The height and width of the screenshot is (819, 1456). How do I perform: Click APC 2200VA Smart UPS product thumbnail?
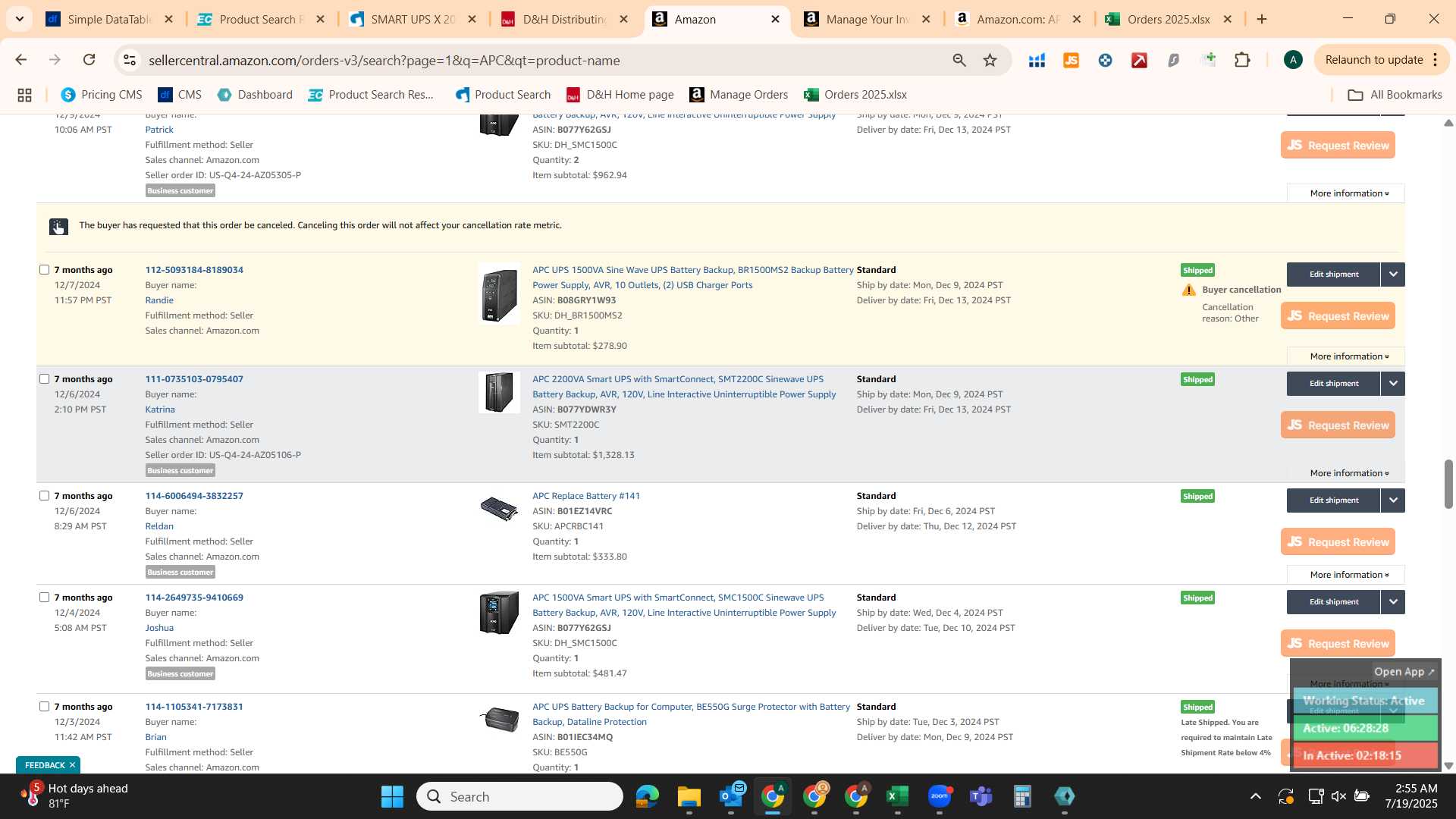(x=499, y=392)
